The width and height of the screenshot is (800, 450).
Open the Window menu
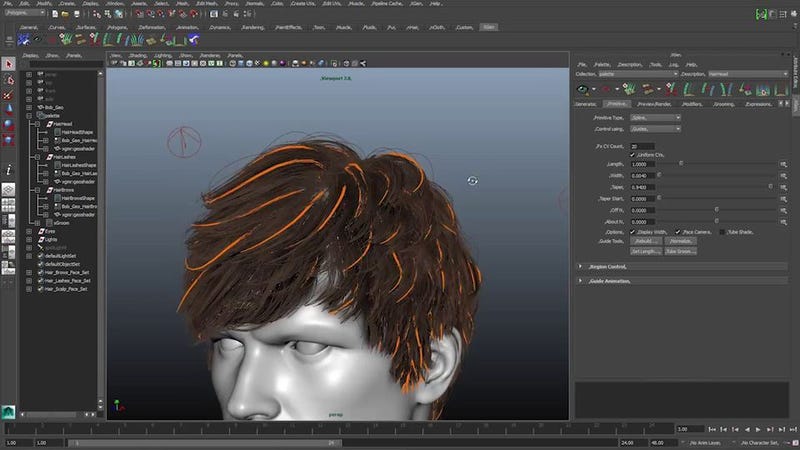[x=114, y=4]
